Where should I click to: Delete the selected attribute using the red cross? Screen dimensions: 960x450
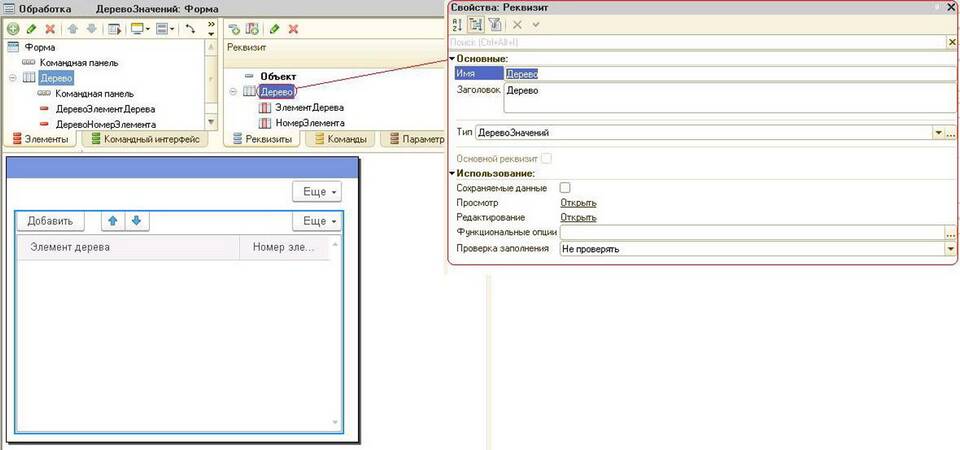tap(293, 29)
